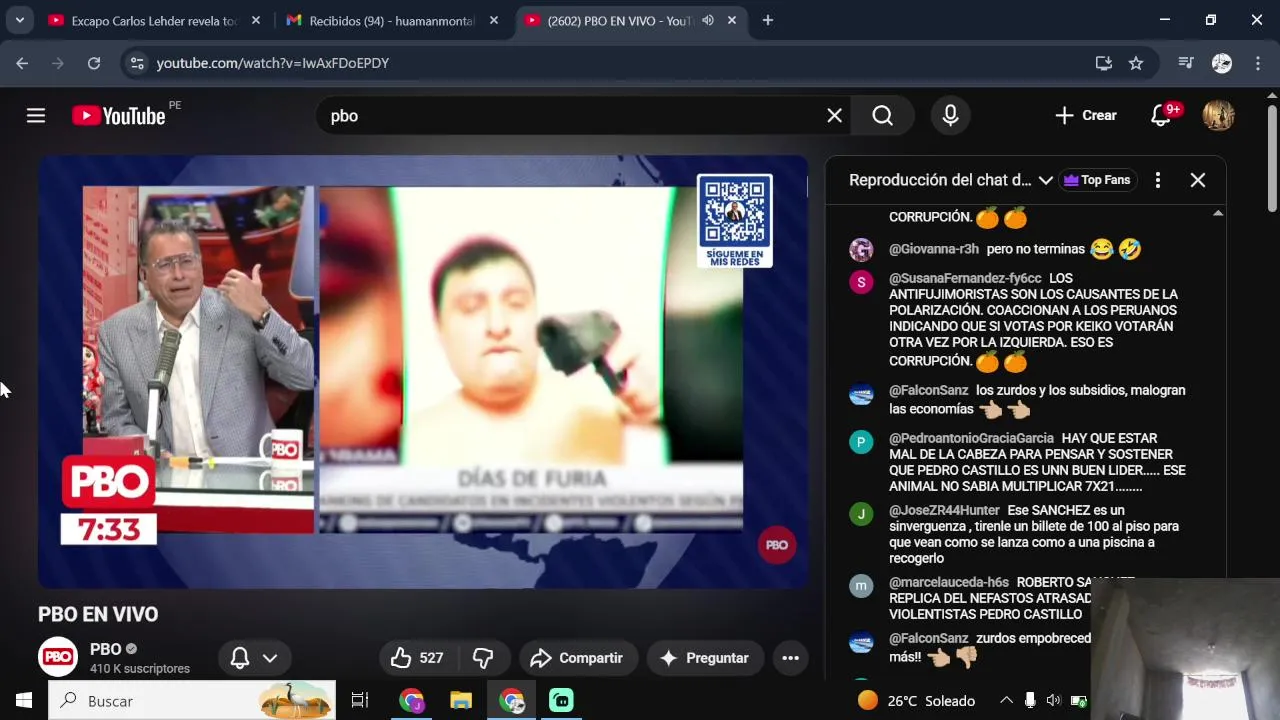The image size is (1280, 720).
Task: Open the YouTube hamburger guide menu
Action: 36,116
